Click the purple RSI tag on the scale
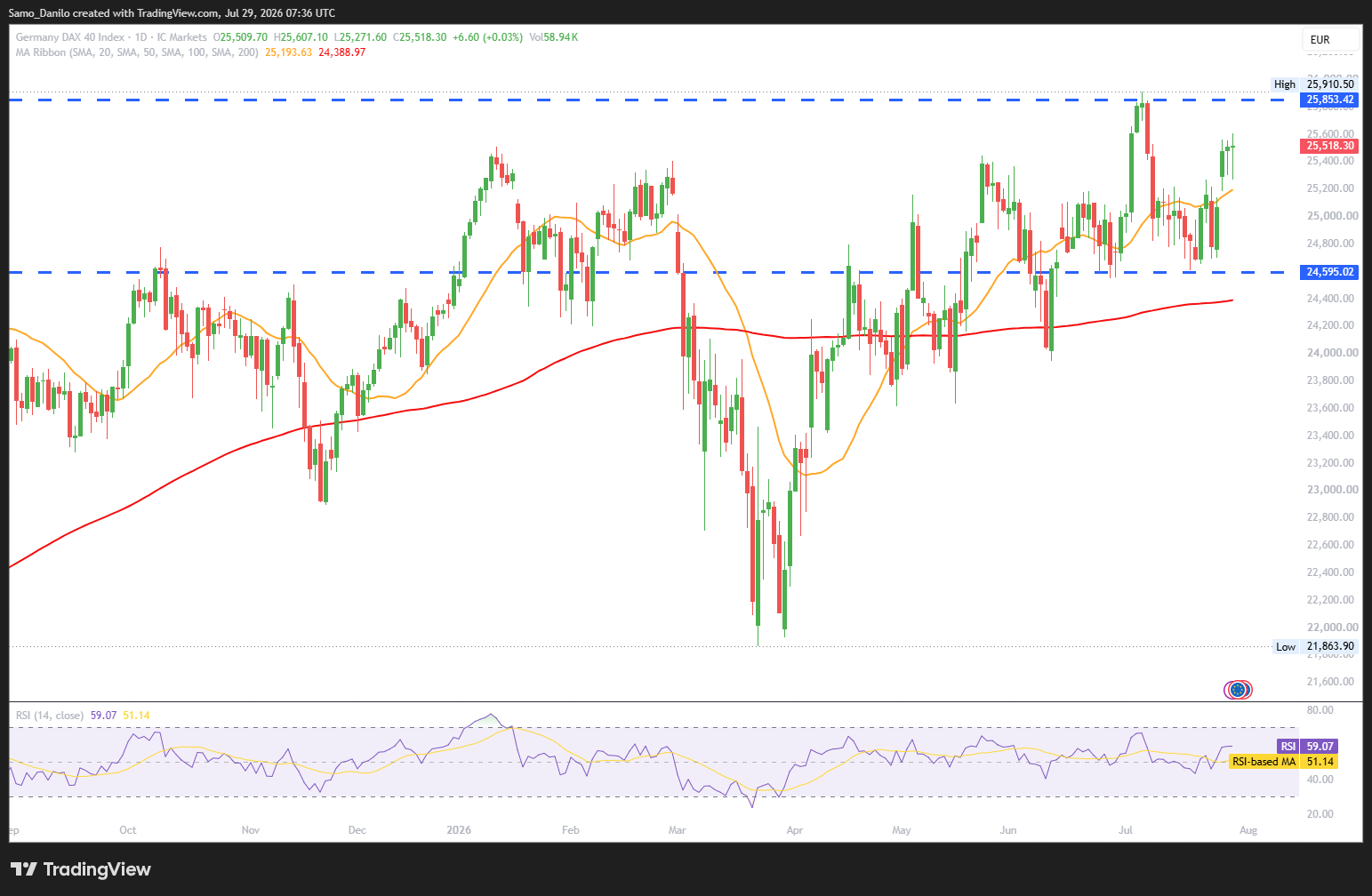This screenshot has height=896, width=1372. tap(1288, 747)
